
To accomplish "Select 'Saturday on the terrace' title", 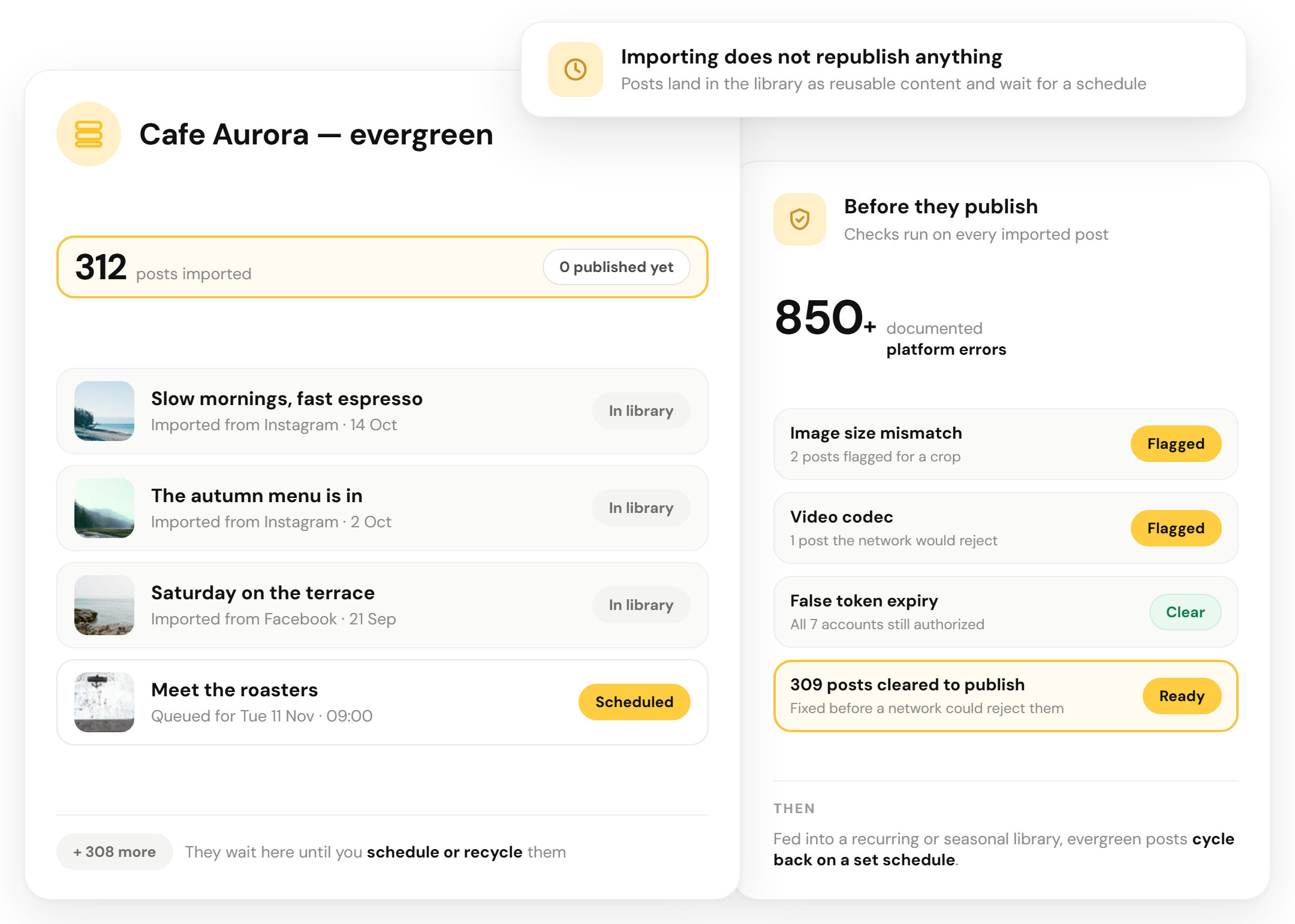I will point(263,593).
